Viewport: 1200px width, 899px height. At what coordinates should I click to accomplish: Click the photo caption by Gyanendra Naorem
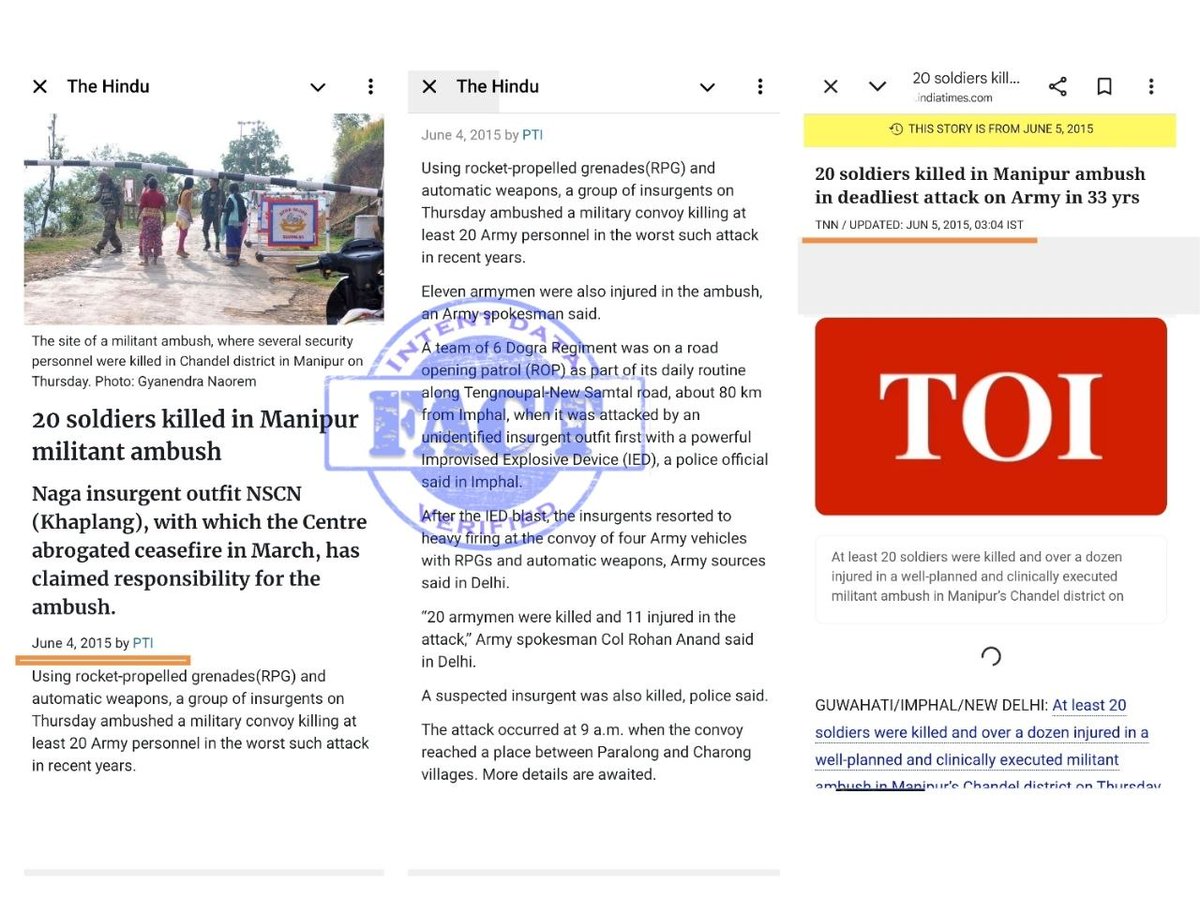[197, 361]
